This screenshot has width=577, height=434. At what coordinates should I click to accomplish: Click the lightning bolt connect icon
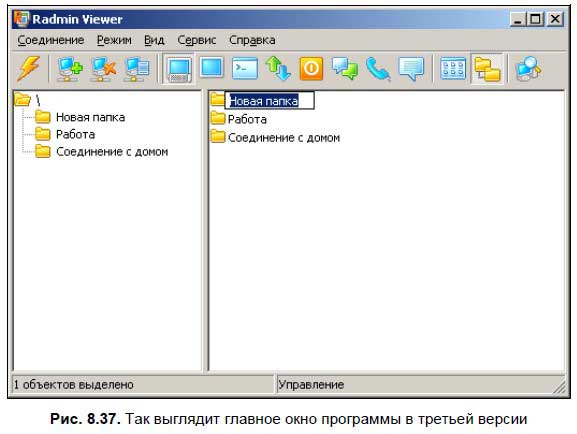(x=29, y=68)
